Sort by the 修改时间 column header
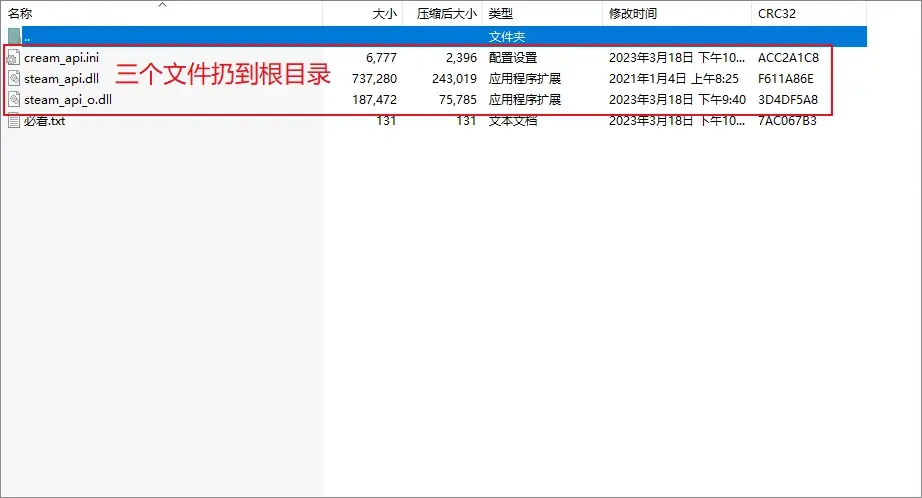Viewport: 922px width, 498px height. coord(633,14)
